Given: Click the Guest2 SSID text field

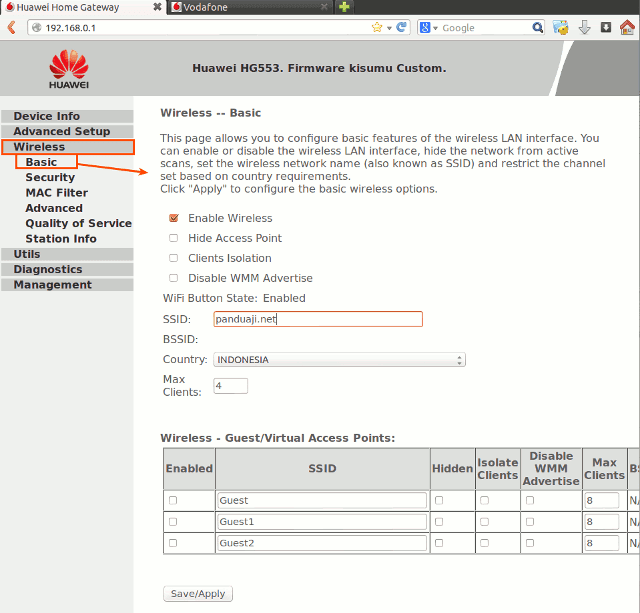Looking at the screenshot, I should (322, 543).
